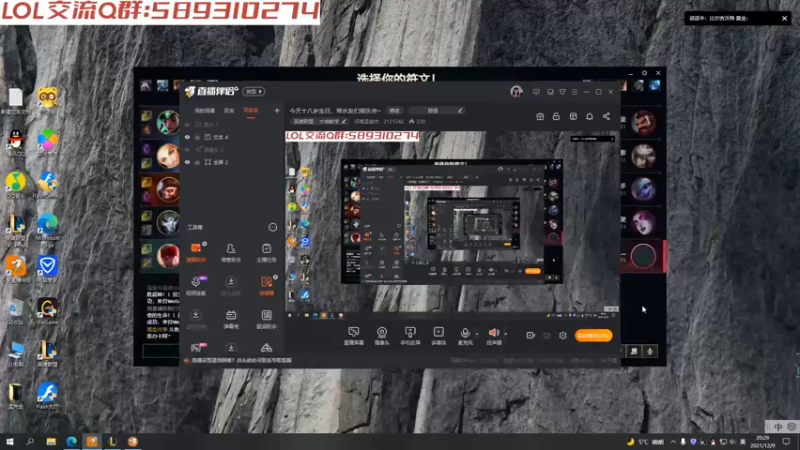The height and width of the screenshot is (450, 800).
Task: Download the tool left of 弹幕秀
Action: click(196, 316)
